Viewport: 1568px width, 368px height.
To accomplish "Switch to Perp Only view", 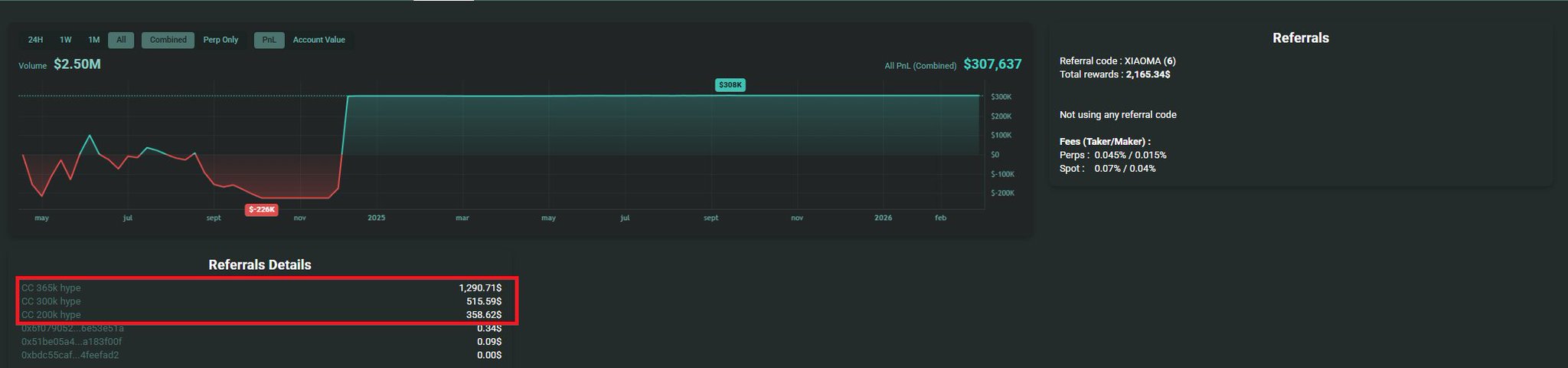I will tap(220, 40).
